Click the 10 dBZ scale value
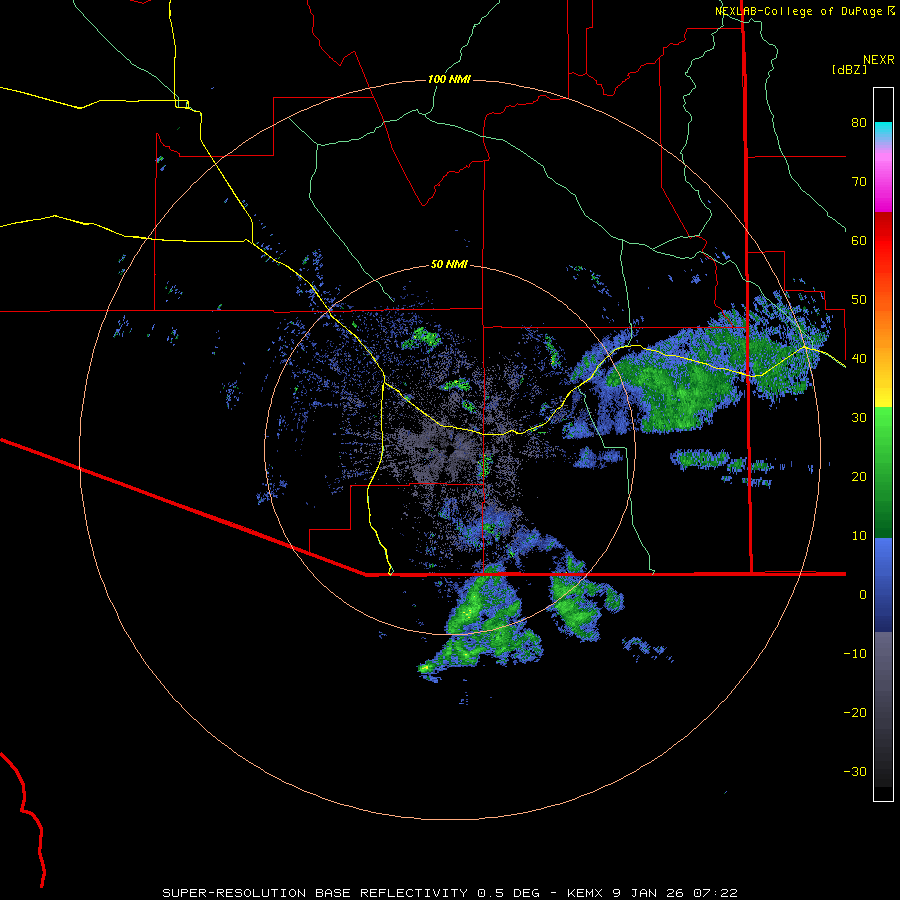The image size is (900, 900). 859,536
